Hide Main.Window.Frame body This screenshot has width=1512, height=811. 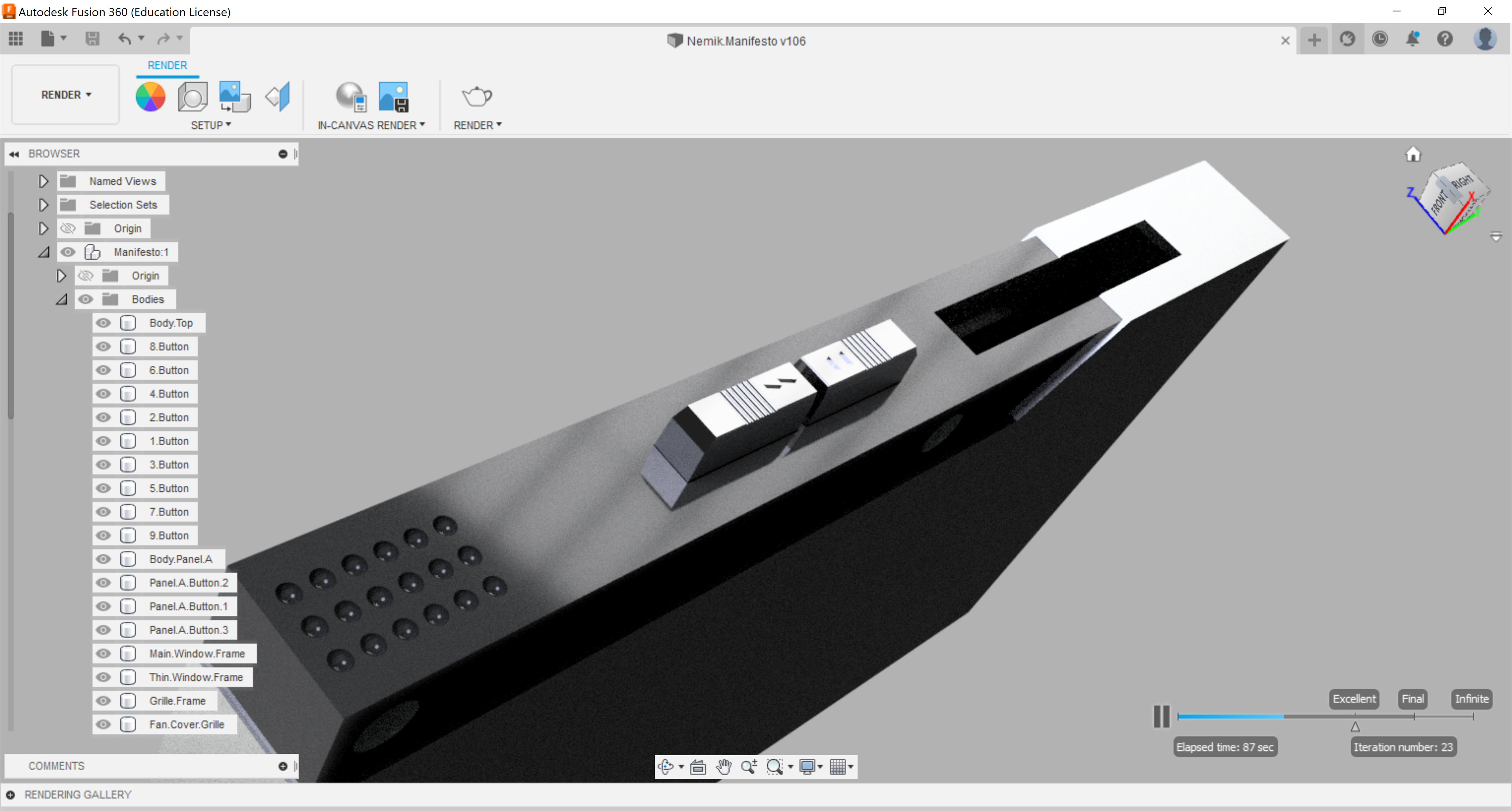click(103, 654)
